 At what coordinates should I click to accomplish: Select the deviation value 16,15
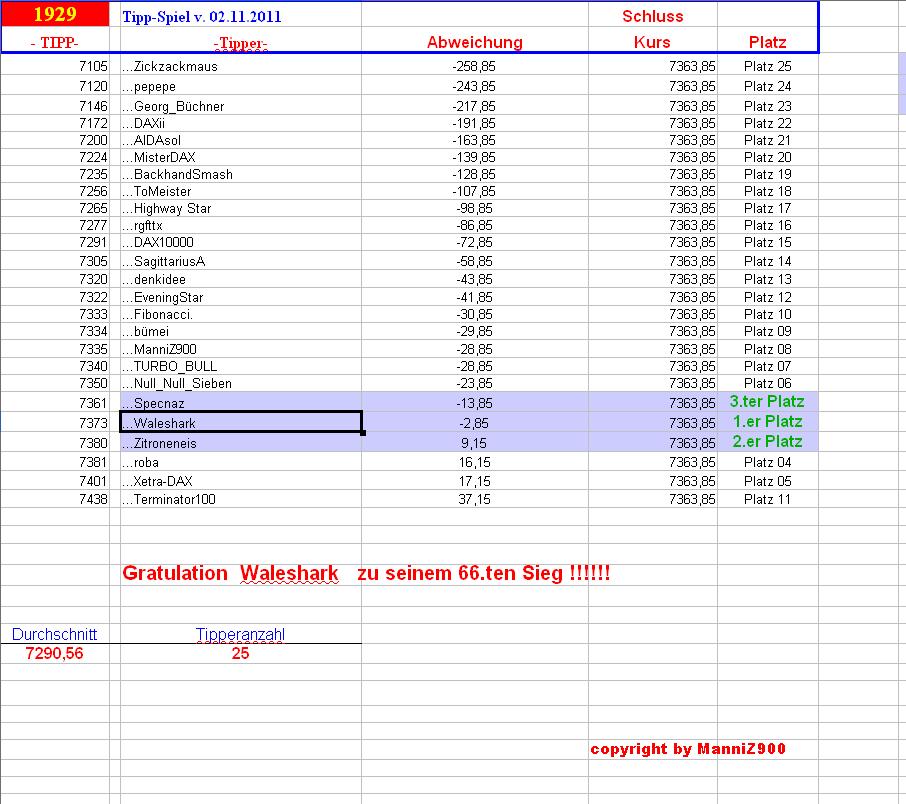pos(474,462)
